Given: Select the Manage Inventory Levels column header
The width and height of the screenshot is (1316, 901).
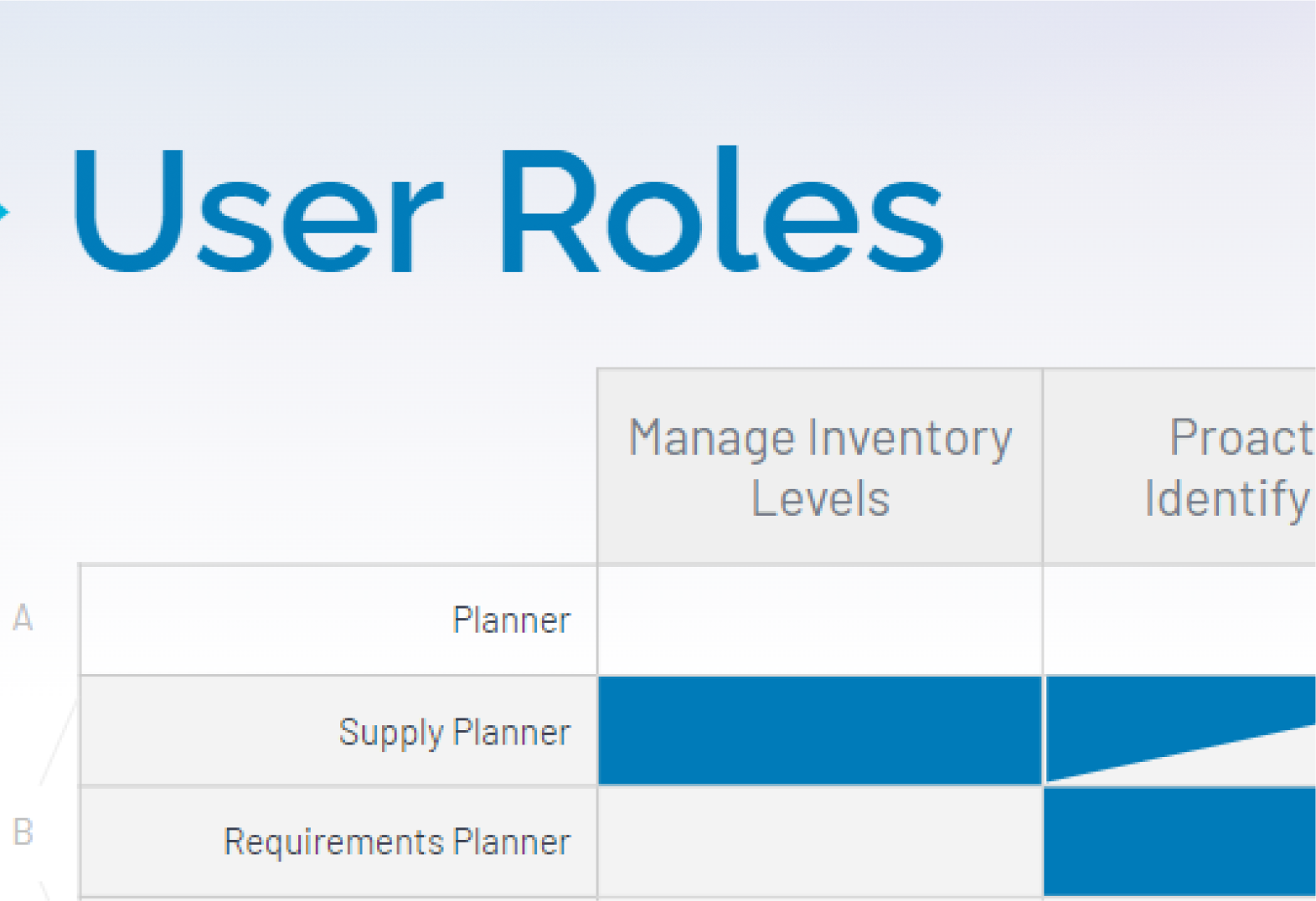Looking at the screenshot, I should coord(820,466).
